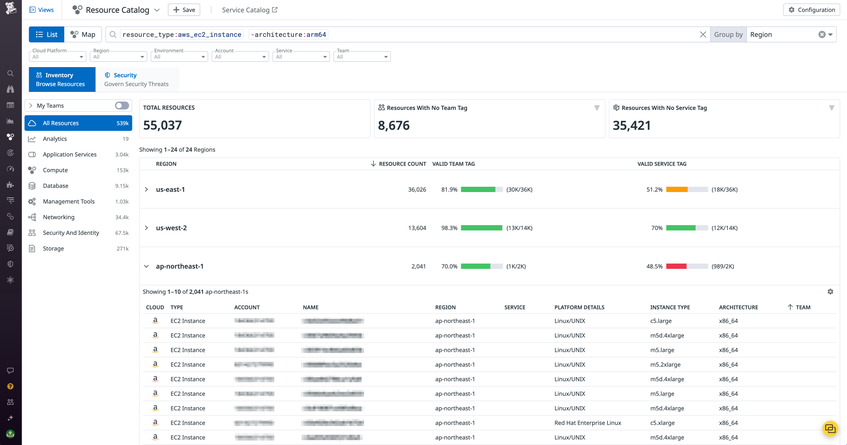Image resolution: width=847 pixels, height=445 pixels.
Task: Switch to Map view
Action: click(83, 35)
